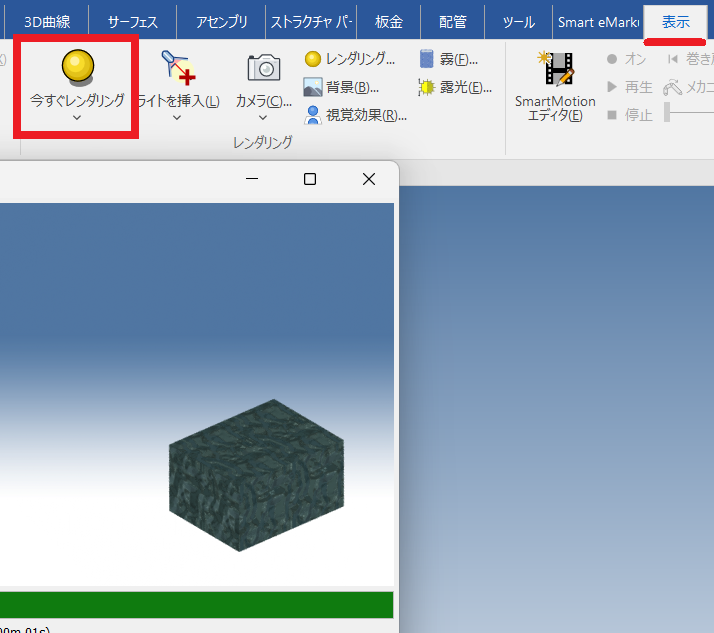
Task: Expand the 今すぐレンダリング dropdown arrow
Action: (77, 118)
